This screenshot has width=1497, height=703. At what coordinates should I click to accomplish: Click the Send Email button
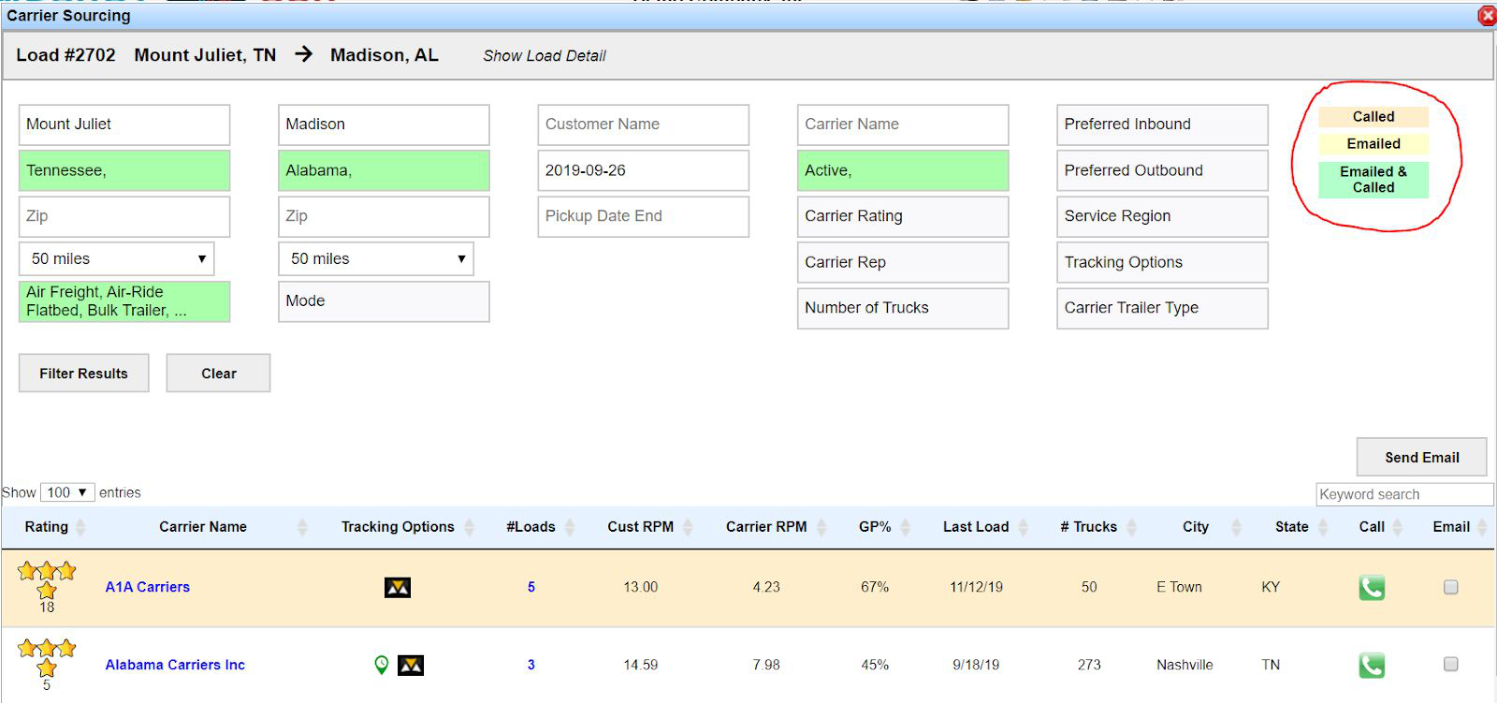pyautogui.click(x=1421, y=457)
